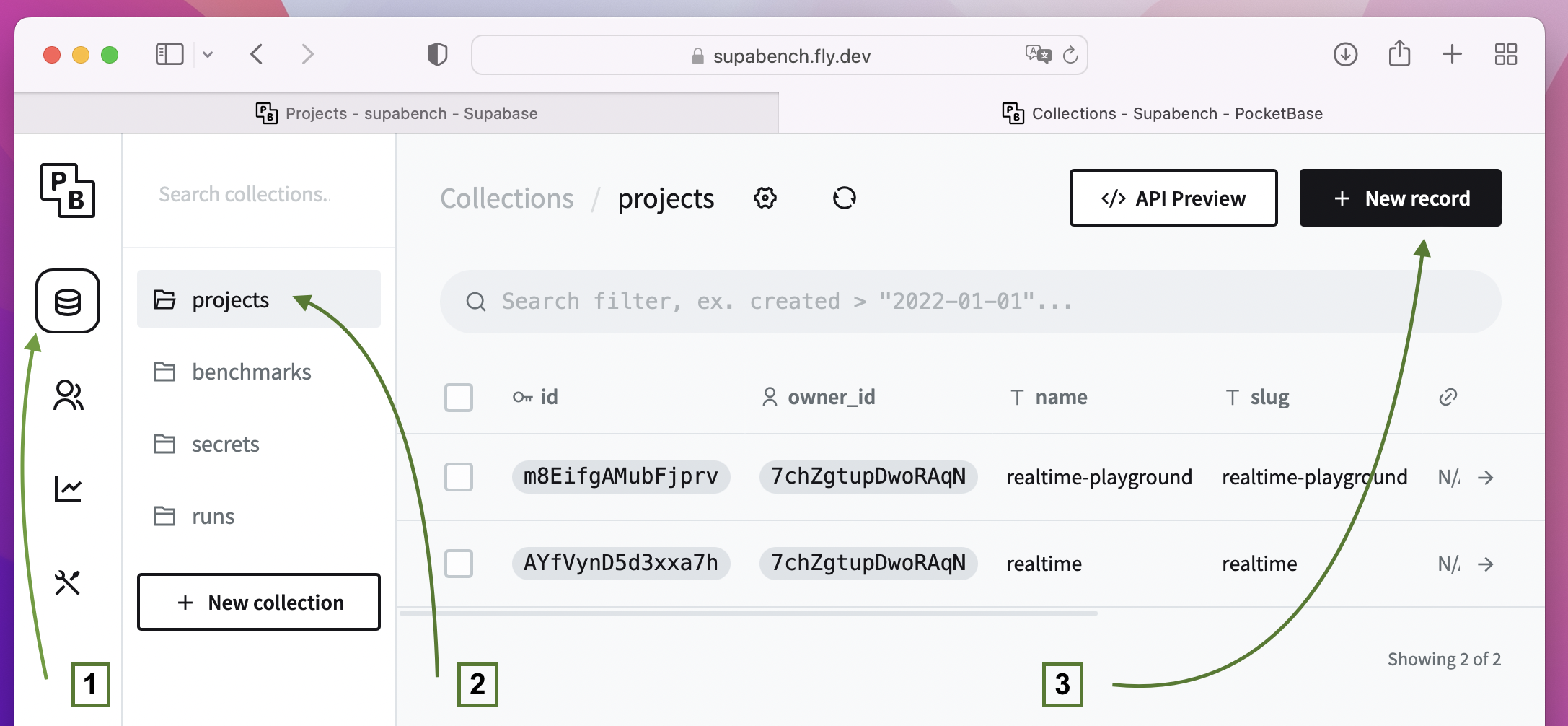Click the New record button

1401,198
